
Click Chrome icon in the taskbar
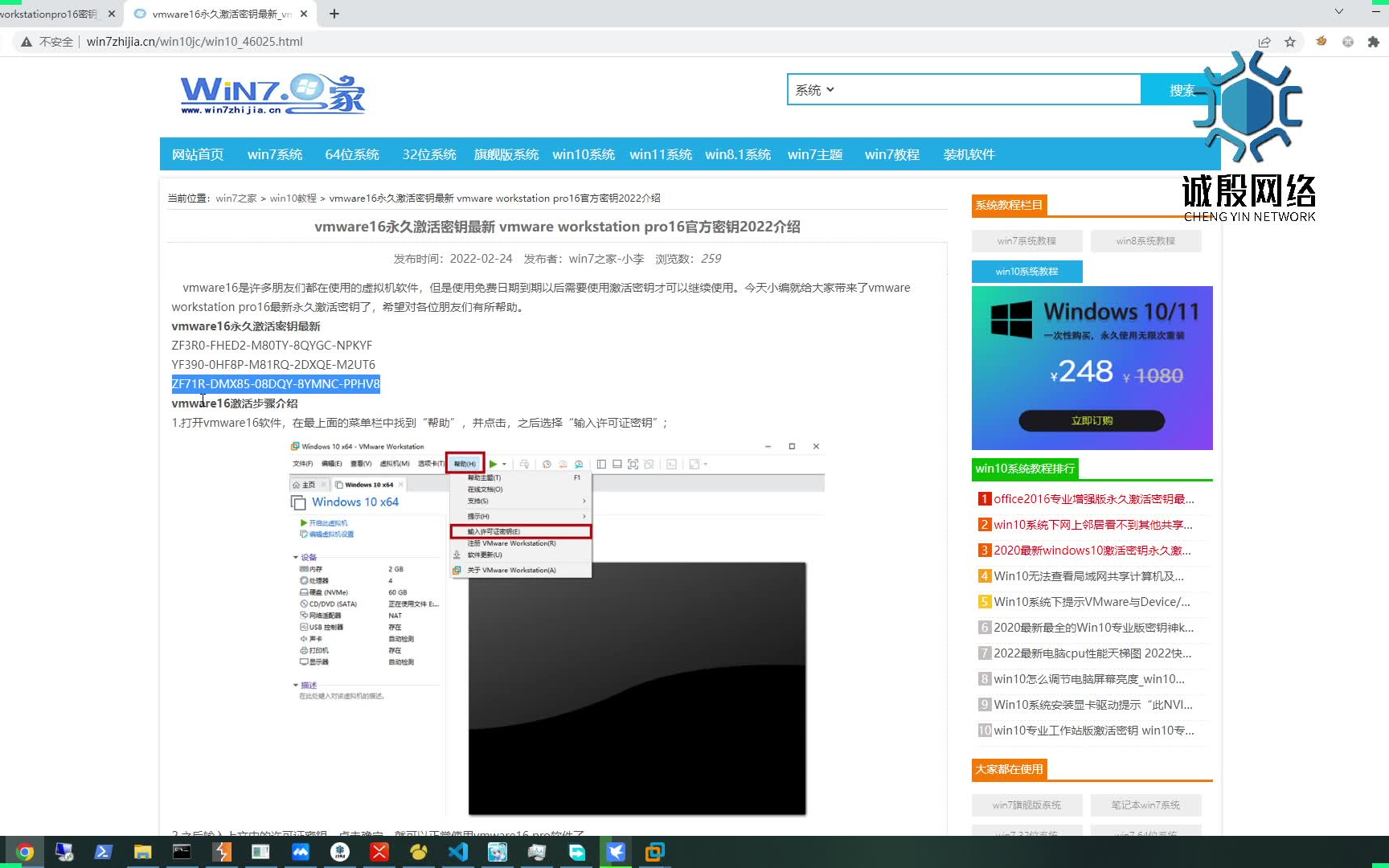pyautogui.click(x=25, y=852)
